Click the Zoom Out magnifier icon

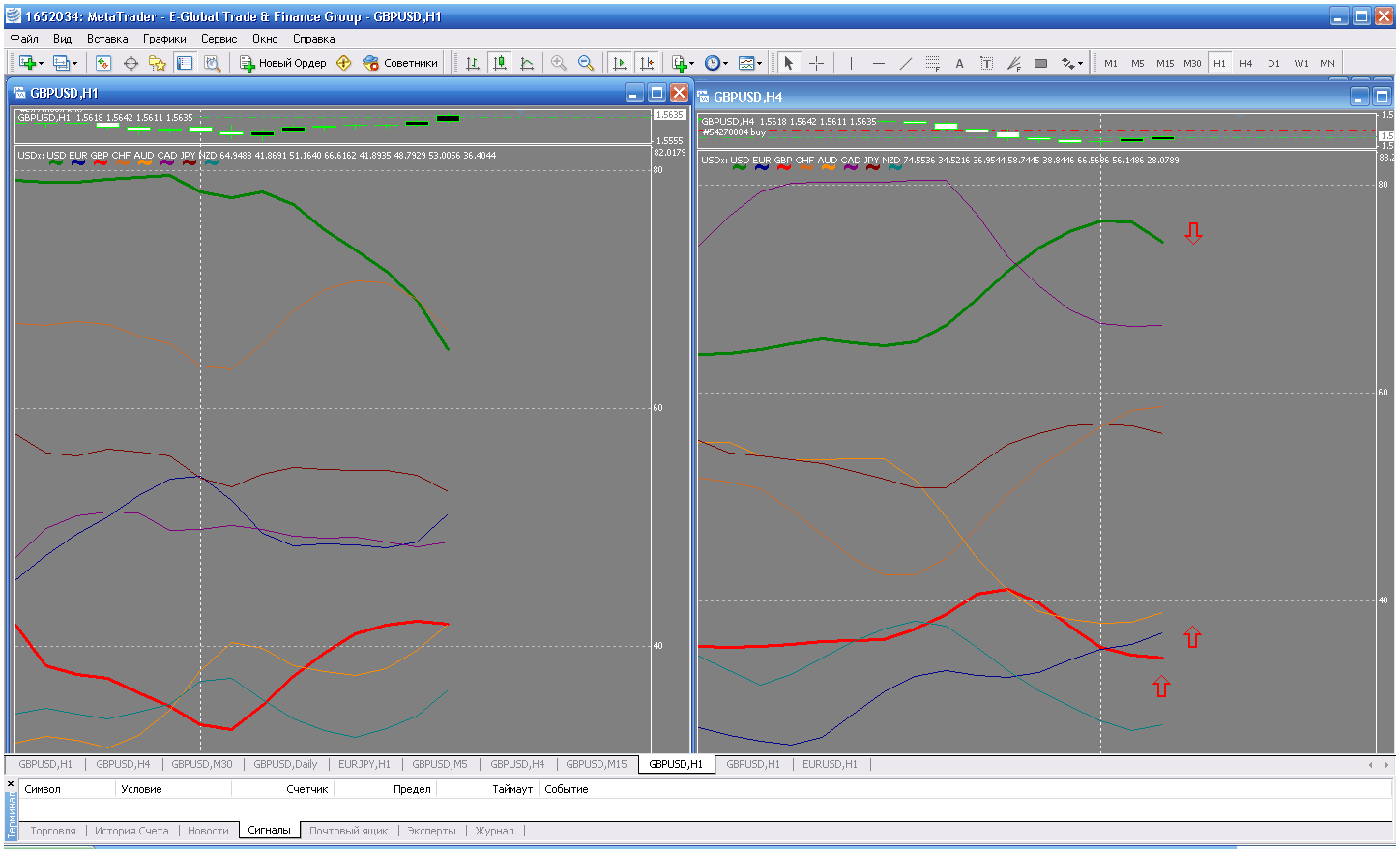coord(586,63)
